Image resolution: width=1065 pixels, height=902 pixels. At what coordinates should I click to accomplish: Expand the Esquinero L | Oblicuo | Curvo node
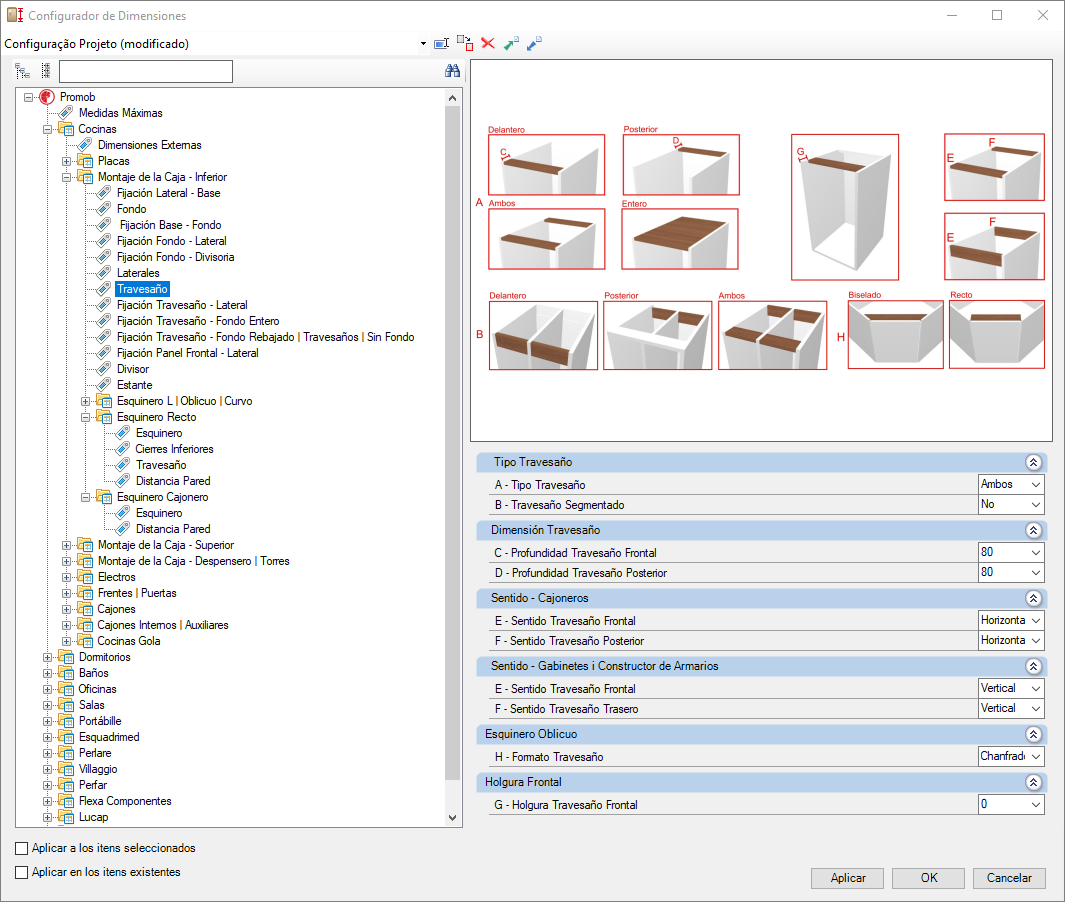click(x=86, y=401)
